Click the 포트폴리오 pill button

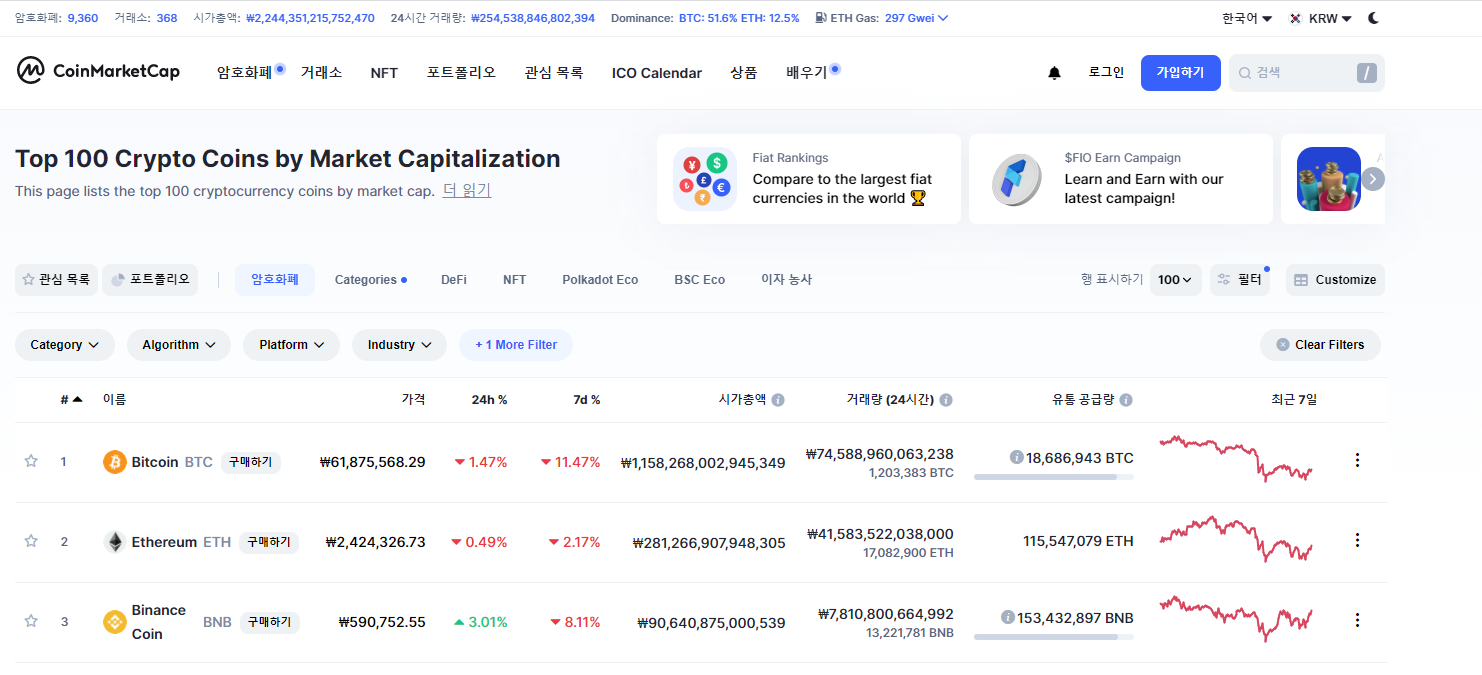point(150,280)
